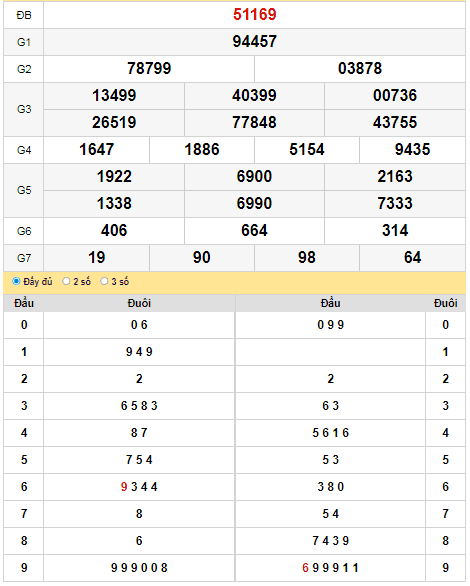
Task: Click the G4 number 1647
Action: tap(96, 149)
